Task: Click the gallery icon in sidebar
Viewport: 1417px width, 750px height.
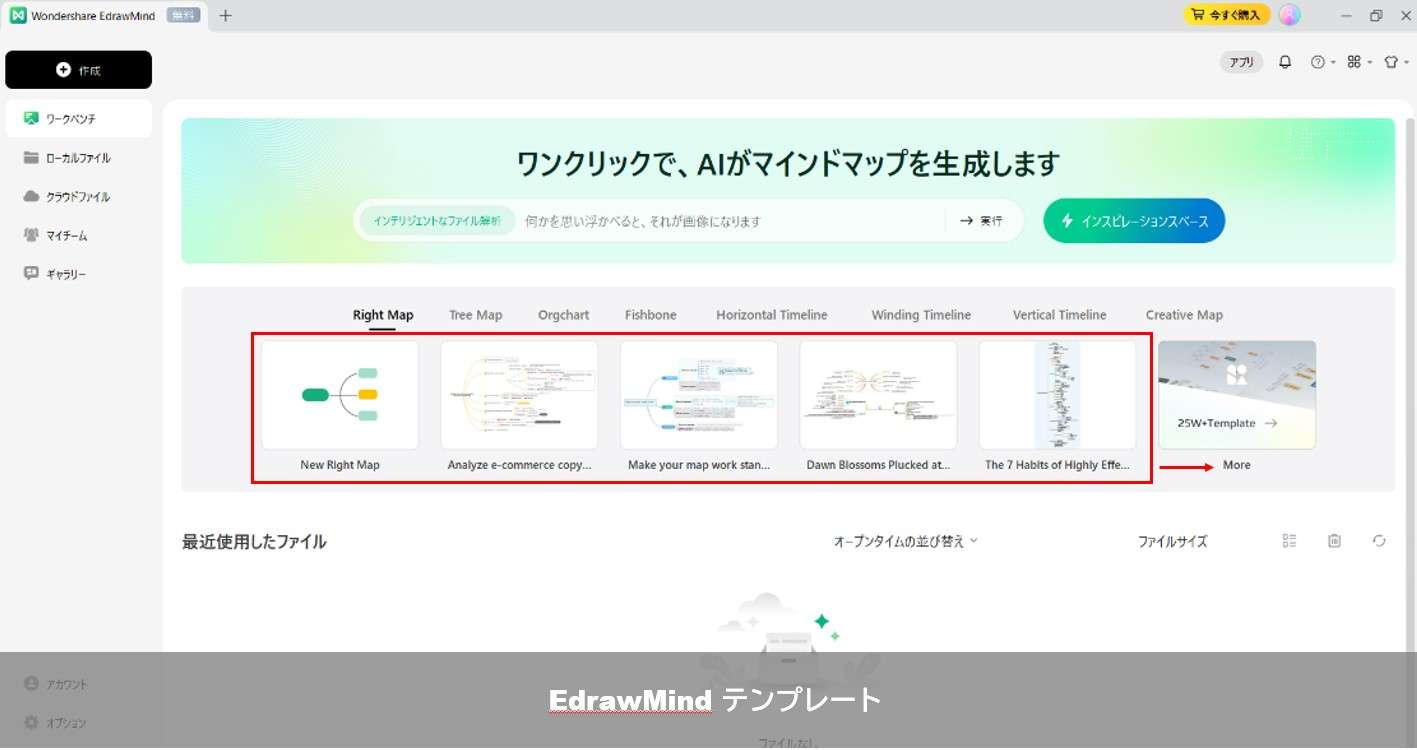Action: (31, 273)
